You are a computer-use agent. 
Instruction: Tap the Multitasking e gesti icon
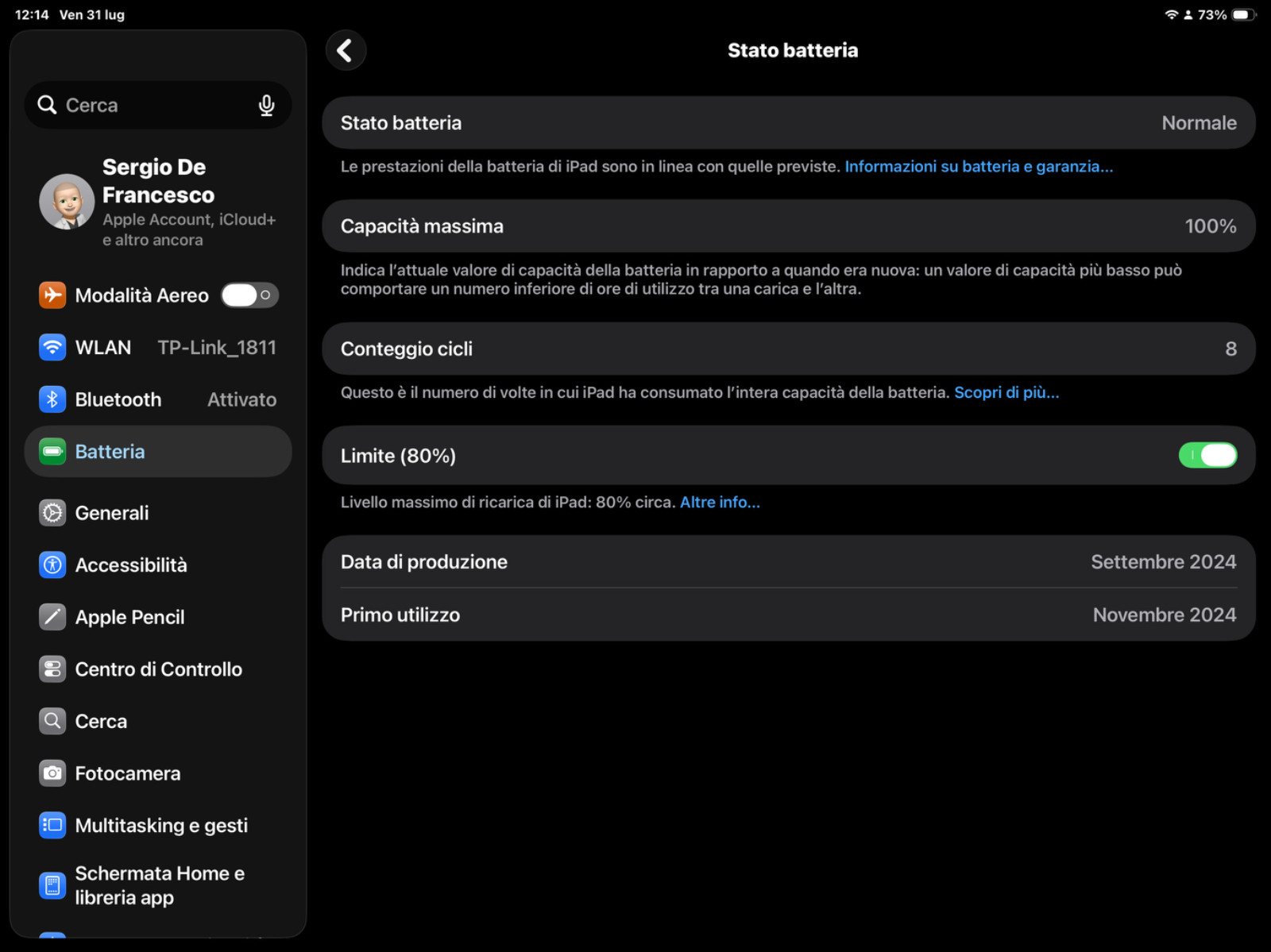point(52,826)
